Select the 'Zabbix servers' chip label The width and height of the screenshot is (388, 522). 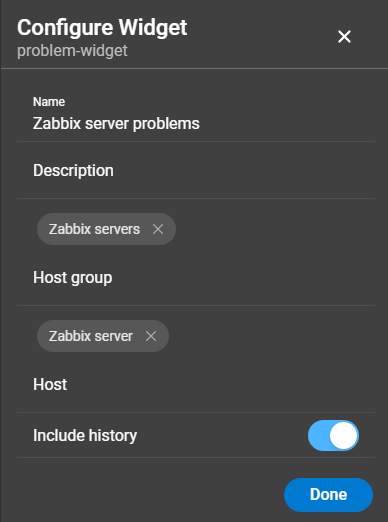(94, 229)
